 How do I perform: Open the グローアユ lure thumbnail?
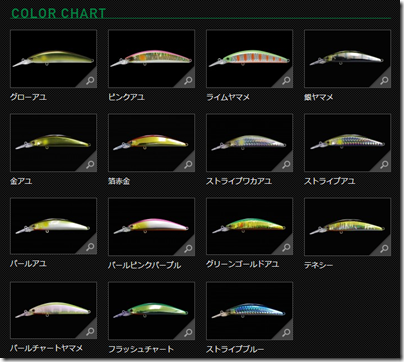[54, 59]
